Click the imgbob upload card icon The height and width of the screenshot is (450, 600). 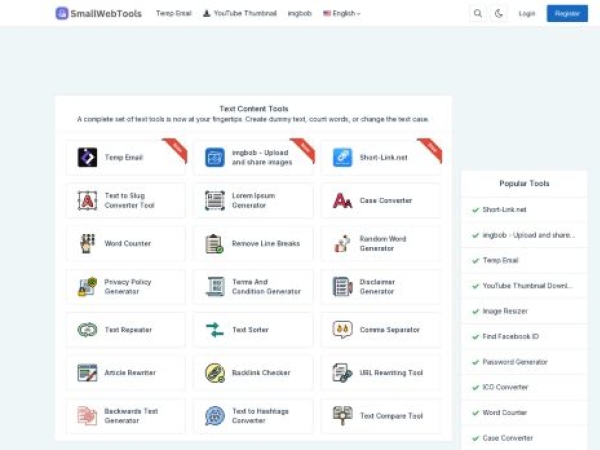(215, 157)
